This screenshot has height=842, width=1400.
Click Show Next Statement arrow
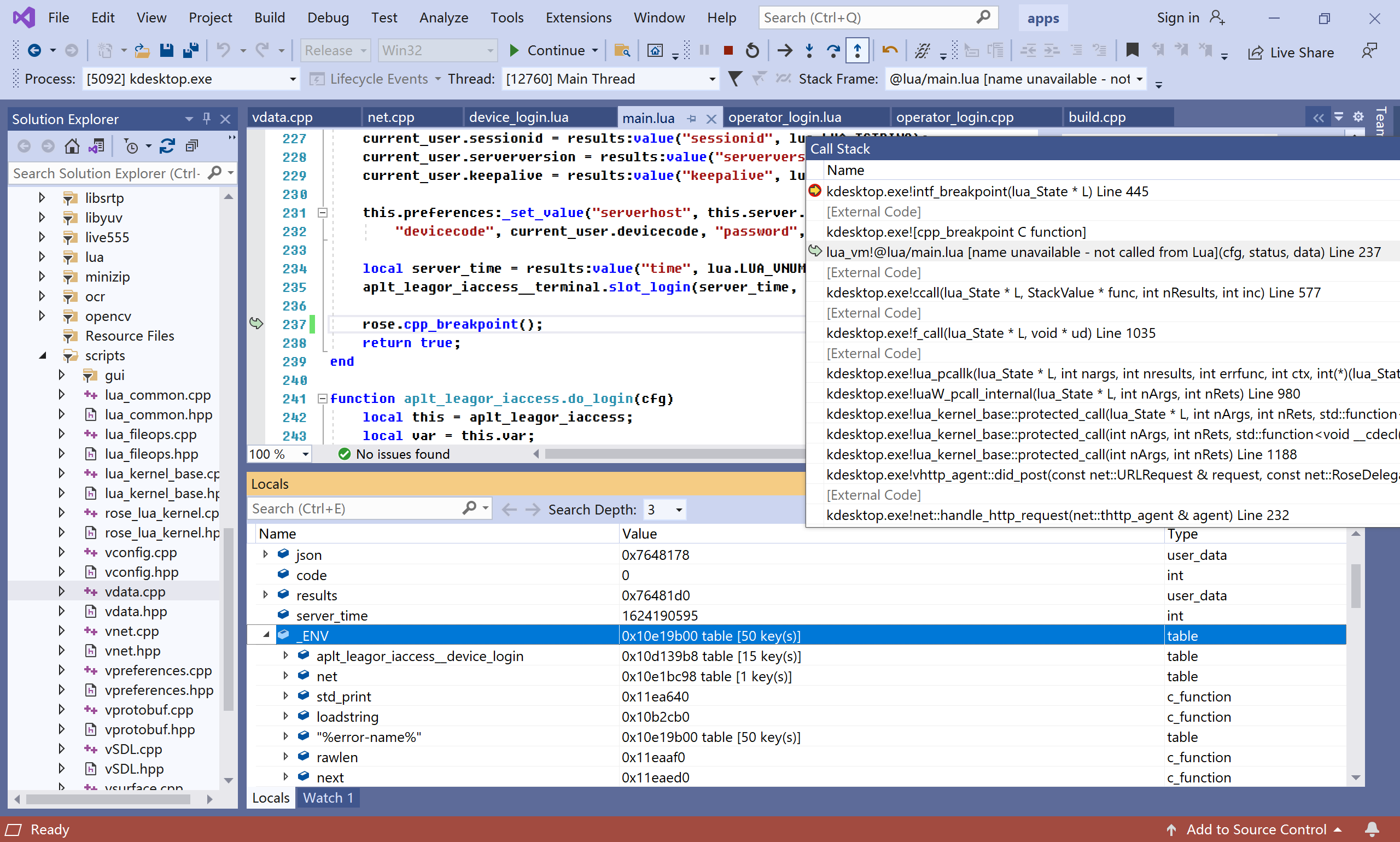tap(785, 50)
